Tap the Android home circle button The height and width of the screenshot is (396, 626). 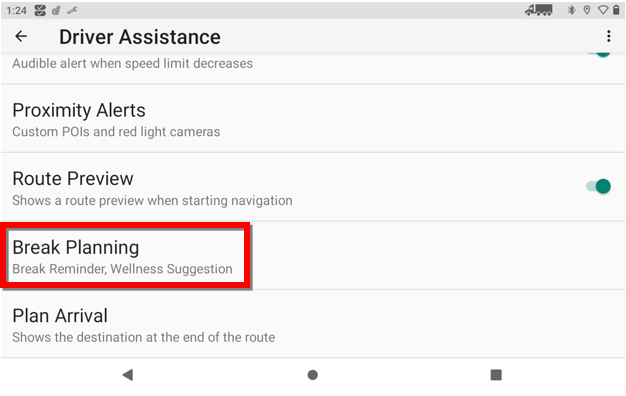(313, 375)
